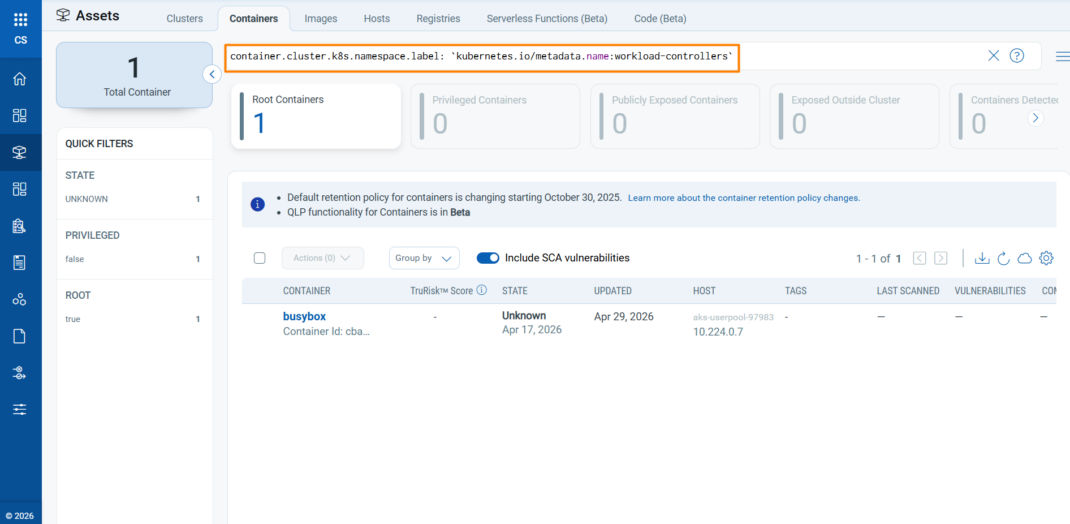Refresh the containers table

pos(1003,258)
